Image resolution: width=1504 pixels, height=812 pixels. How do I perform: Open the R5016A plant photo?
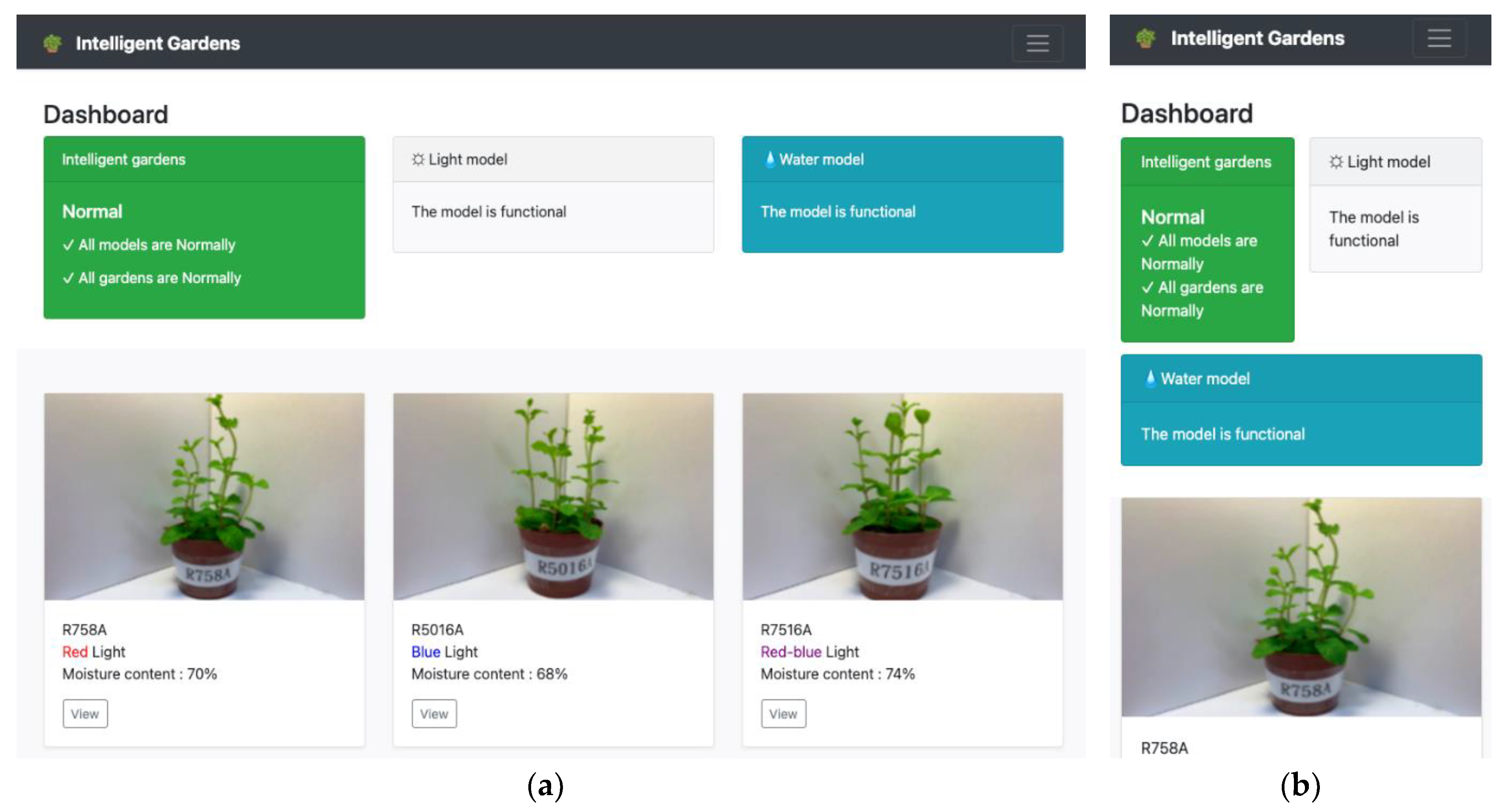pyautogui.click(x=553, y=496)
